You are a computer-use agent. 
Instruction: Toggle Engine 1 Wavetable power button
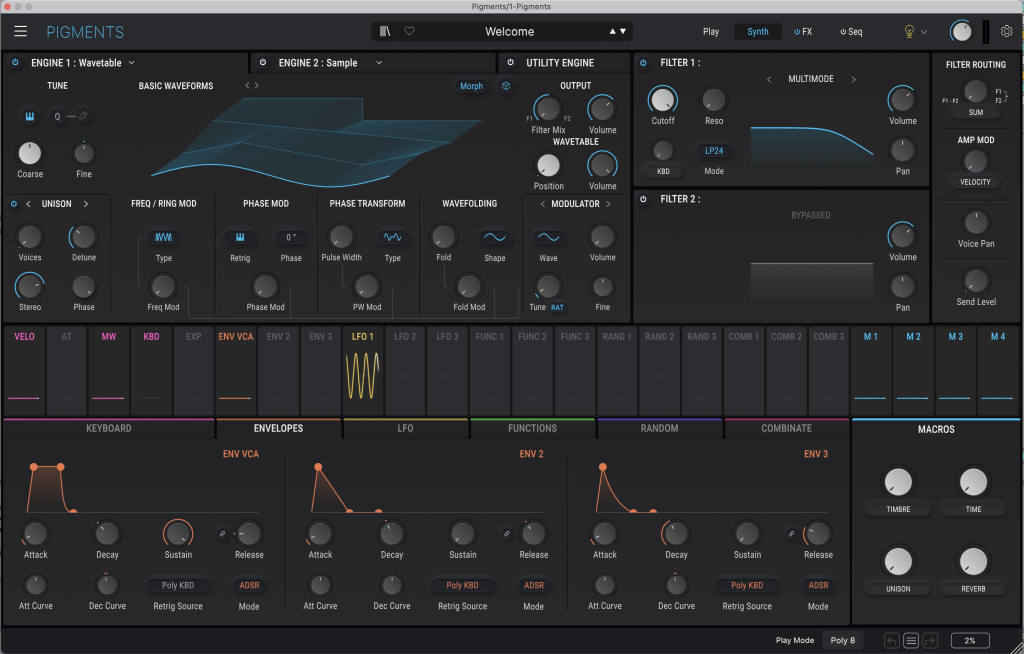click(x=16, y=63)
